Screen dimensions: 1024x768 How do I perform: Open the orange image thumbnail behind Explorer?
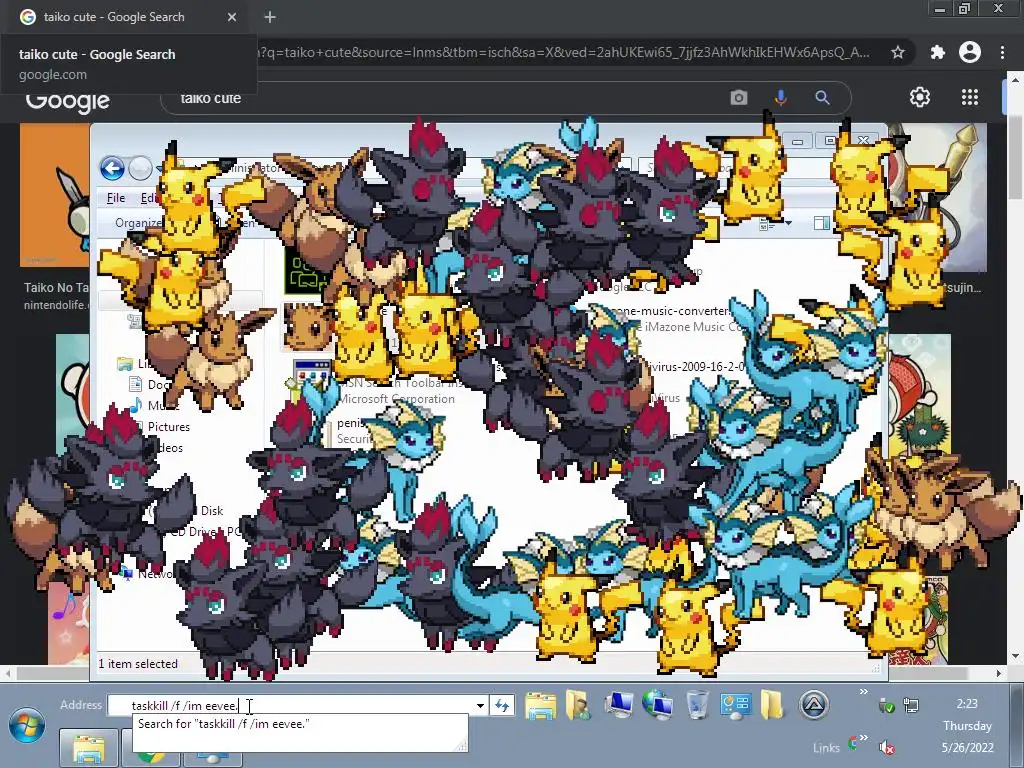point(55,196)
